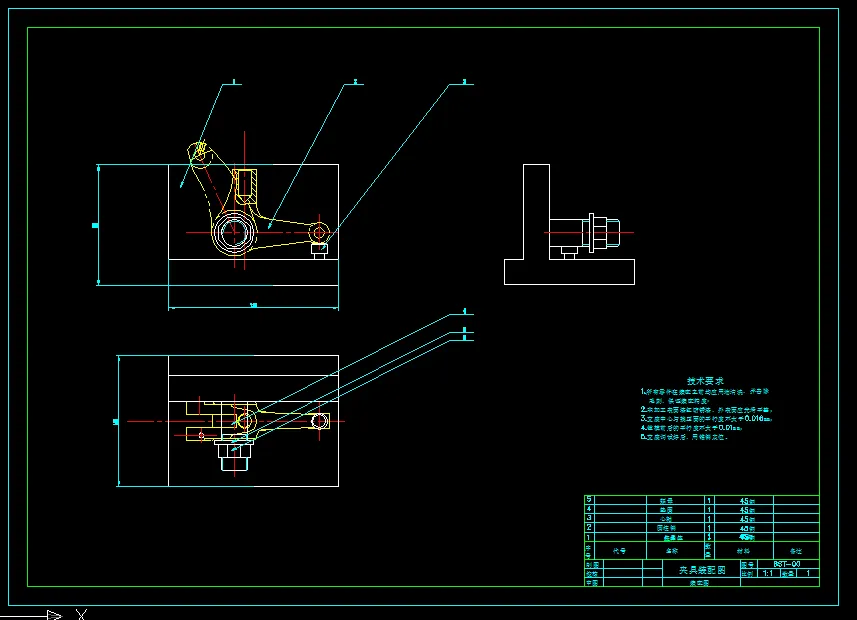Click the X axis label of UCS icon
Image resolution: width=857 pixels, height=620 pixels.
pos(81,615)
